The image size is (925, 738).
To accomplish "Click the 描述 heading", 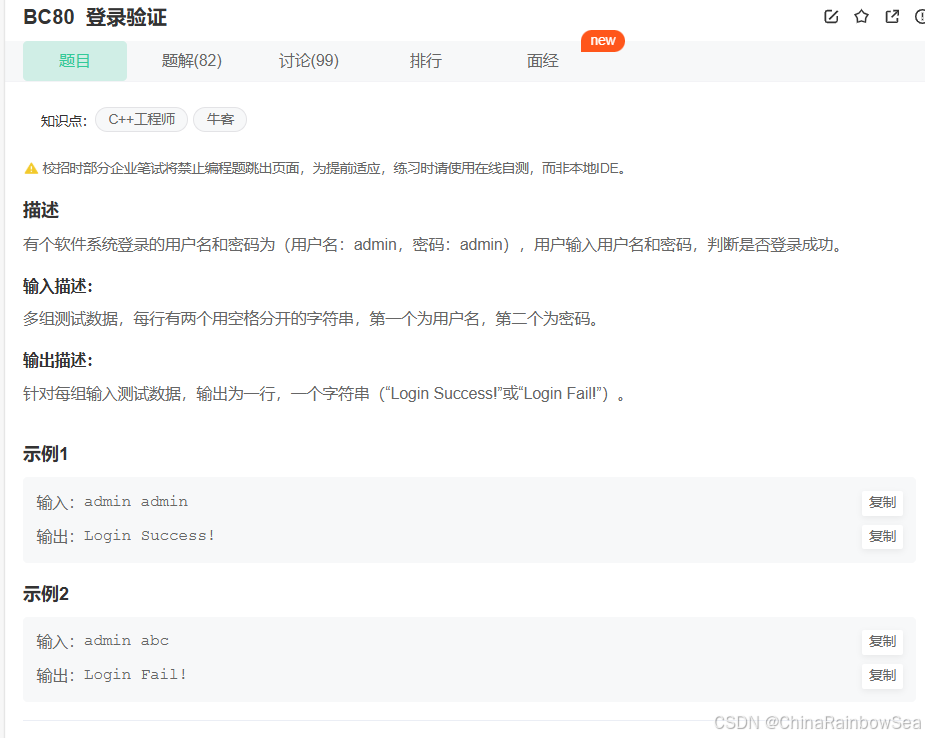I will point(41,210).
